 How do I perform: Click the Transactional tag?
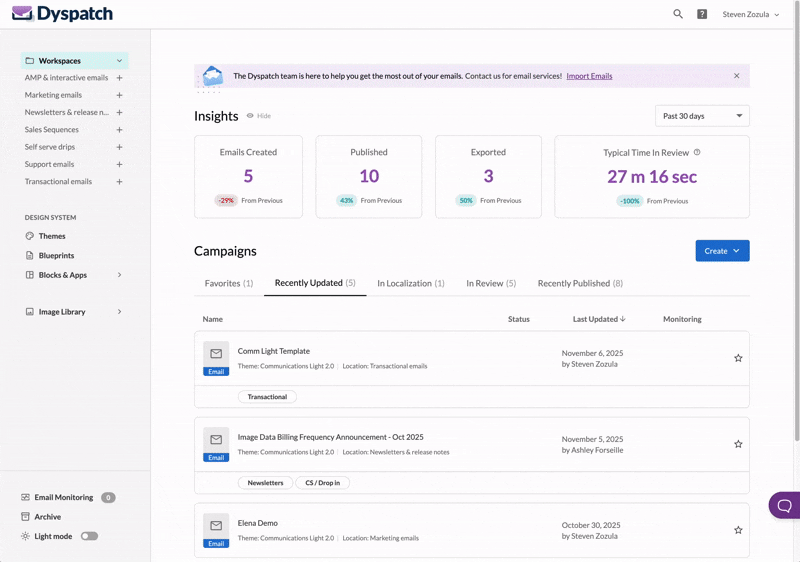tap(267, 397)
